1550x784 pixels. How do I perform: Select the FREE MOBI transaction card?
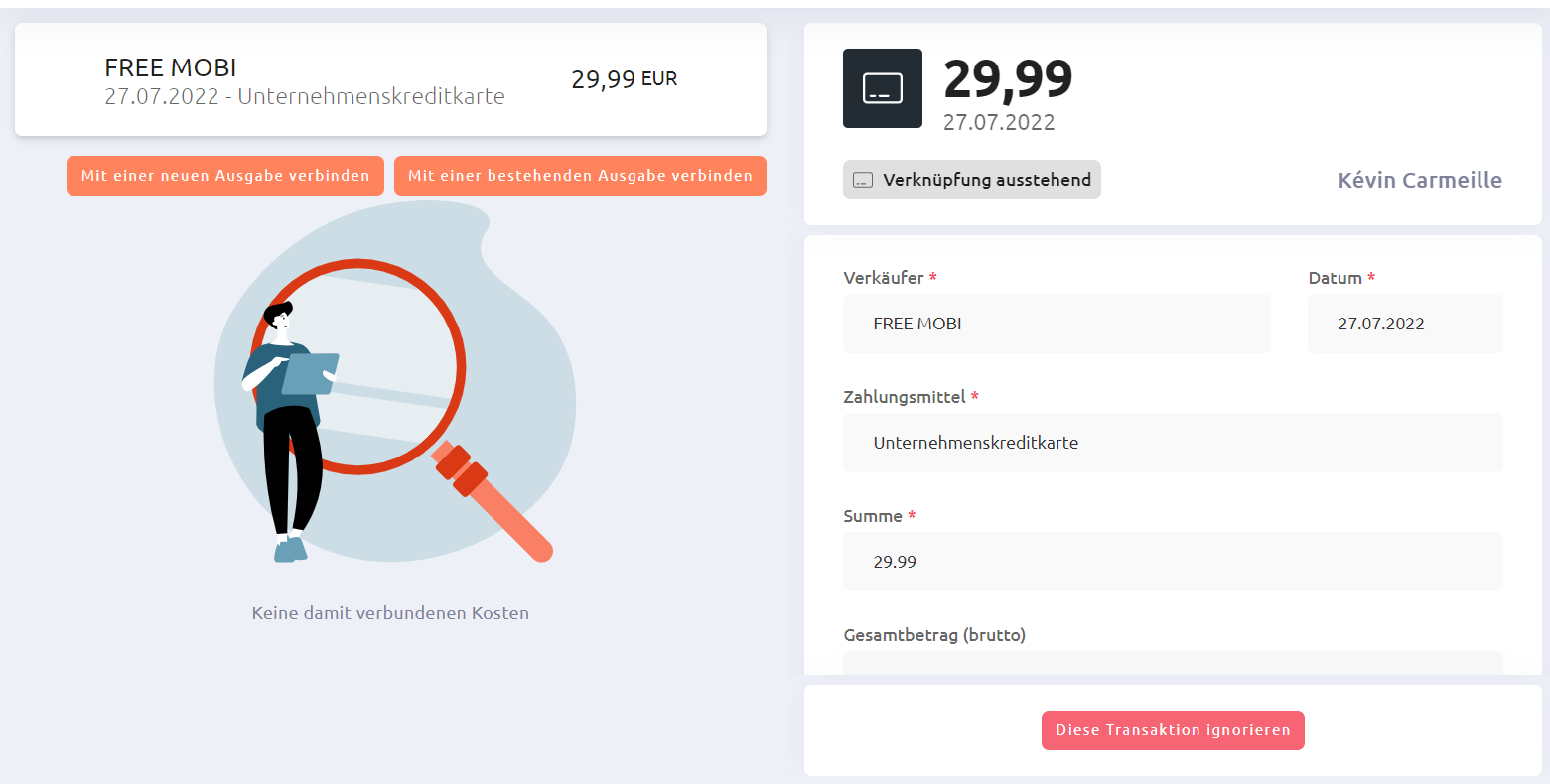click(x=390, y=79)
